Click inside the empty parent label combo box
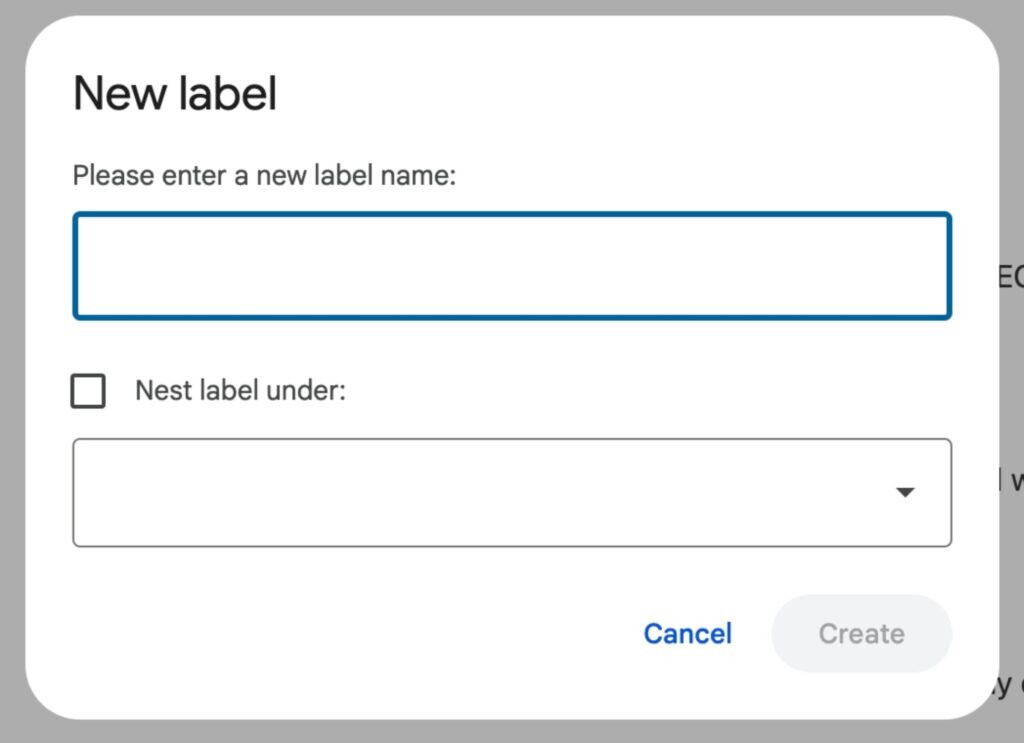 (x=480, y=493)
